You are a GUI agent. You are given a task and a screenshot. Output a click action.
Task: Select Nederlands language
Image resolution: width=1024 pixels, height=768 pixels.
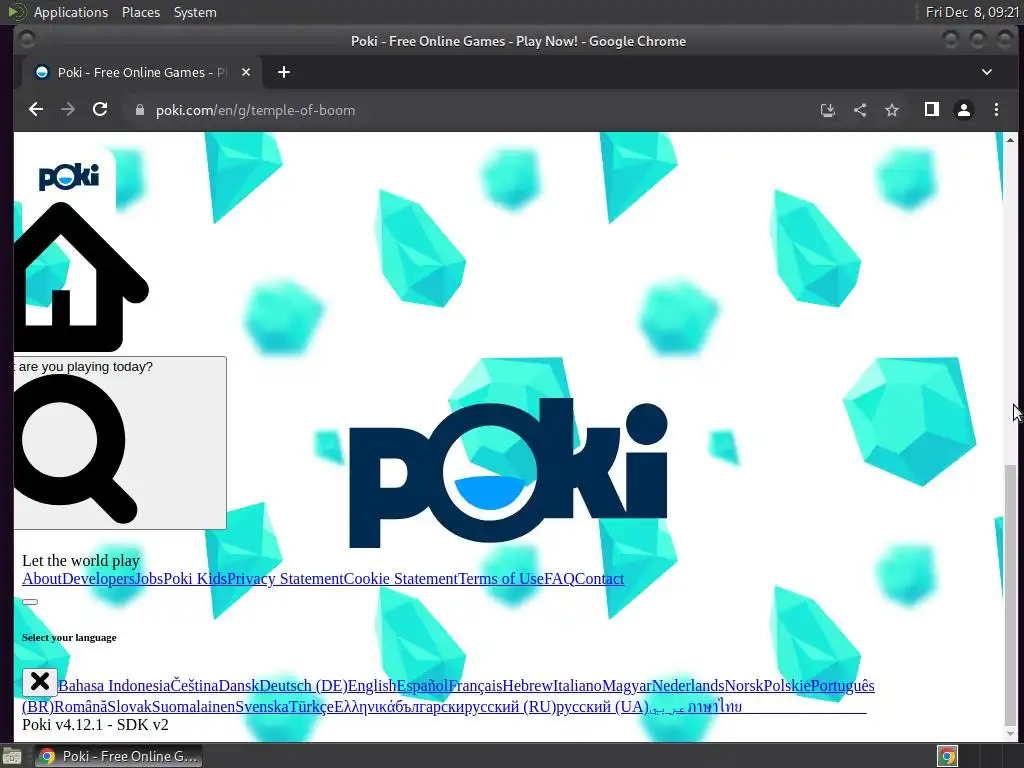tap(688, 686)
